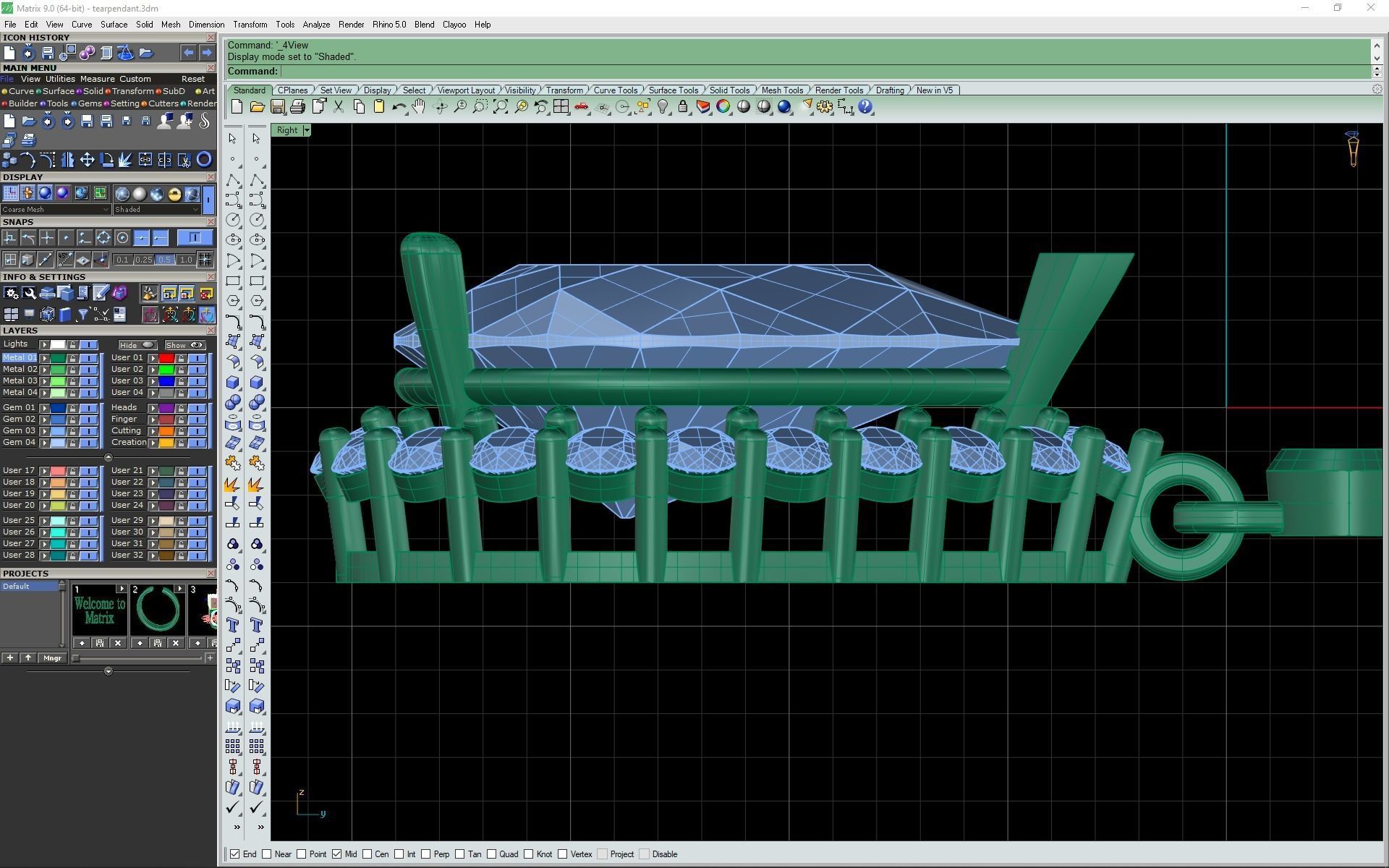The image size is (1389, 868).
Task: Click the Undo arrow icon
Action: [398, 107]
